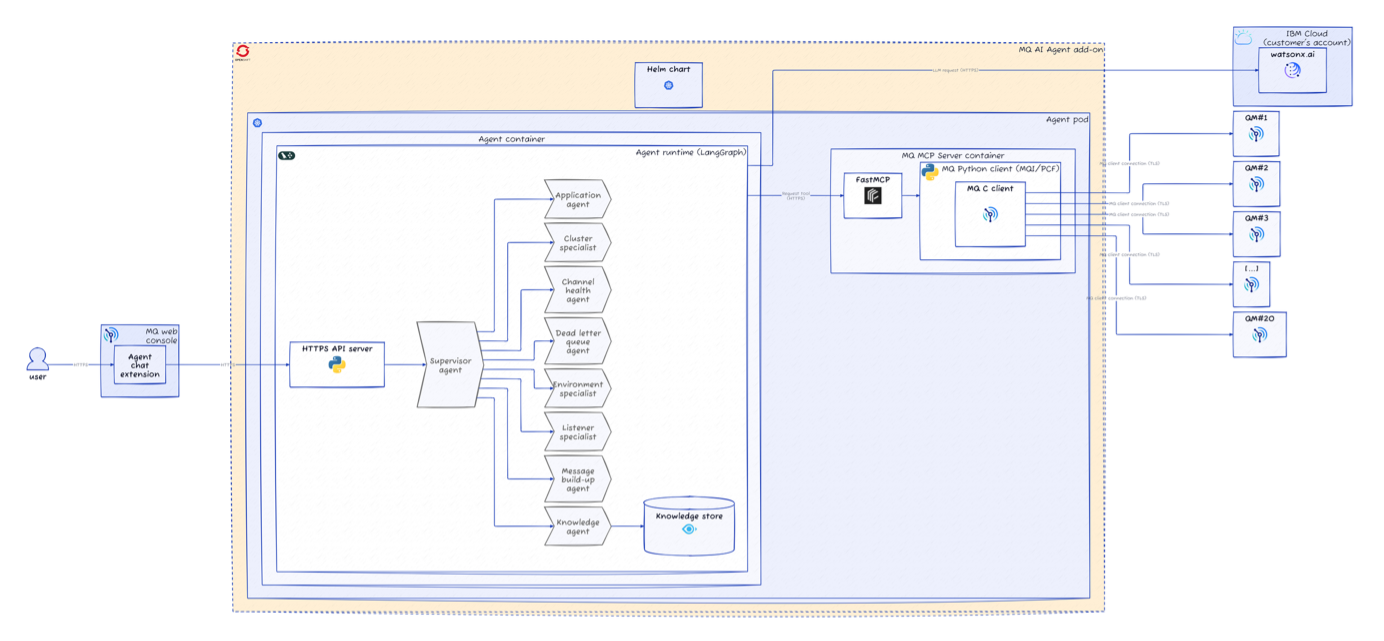Click the eye icon in Knowledge store
1384x641 pixels.
click(688, 529)
